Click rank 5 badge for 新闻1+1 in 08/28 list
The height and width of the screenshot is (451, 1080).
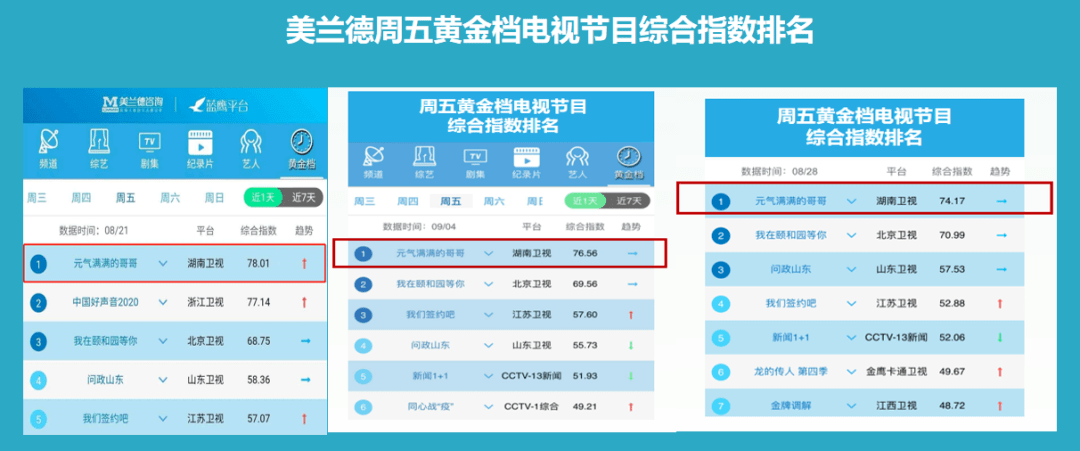[721, 337]
